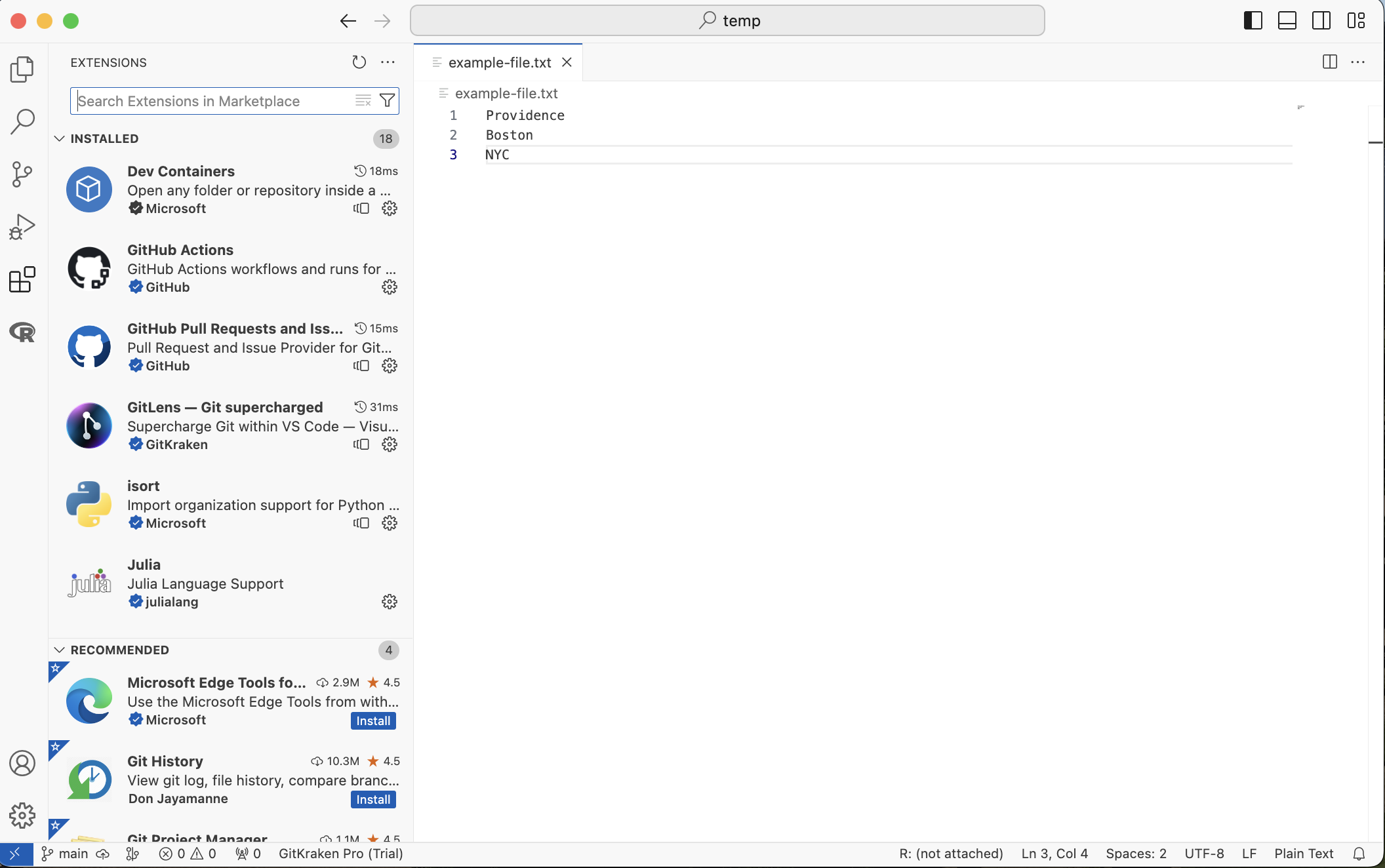Screen dimensions: 1385x868
Task: Install Microsoft Edge Tools extension
Action: click(372, 720)
